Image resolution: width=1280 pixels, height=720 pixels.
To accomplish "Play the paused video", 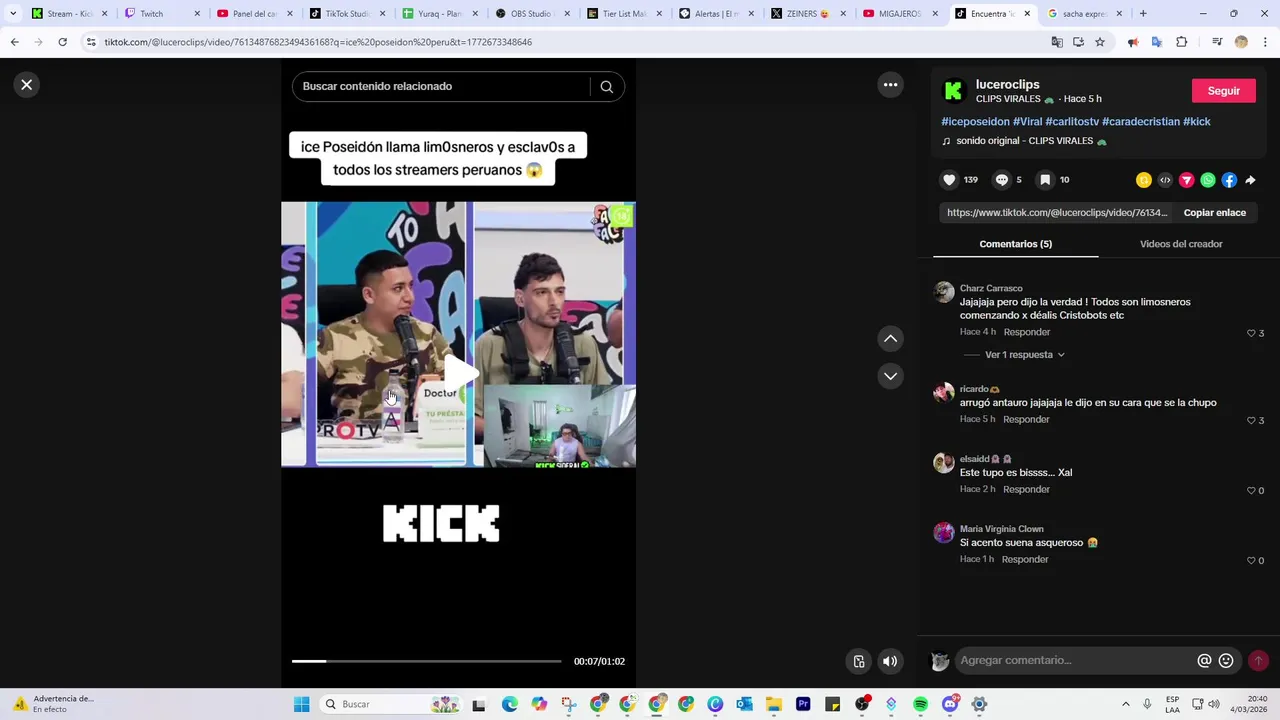I will 459,372.
